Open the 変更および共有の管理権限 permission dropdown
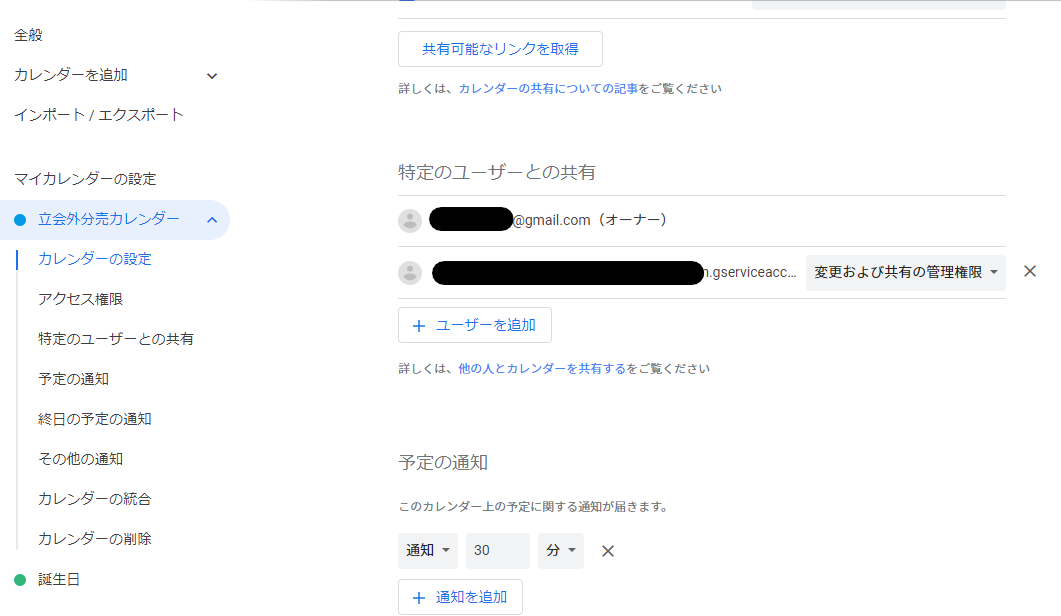1061x616 pixels. click(x=905, y=273)
